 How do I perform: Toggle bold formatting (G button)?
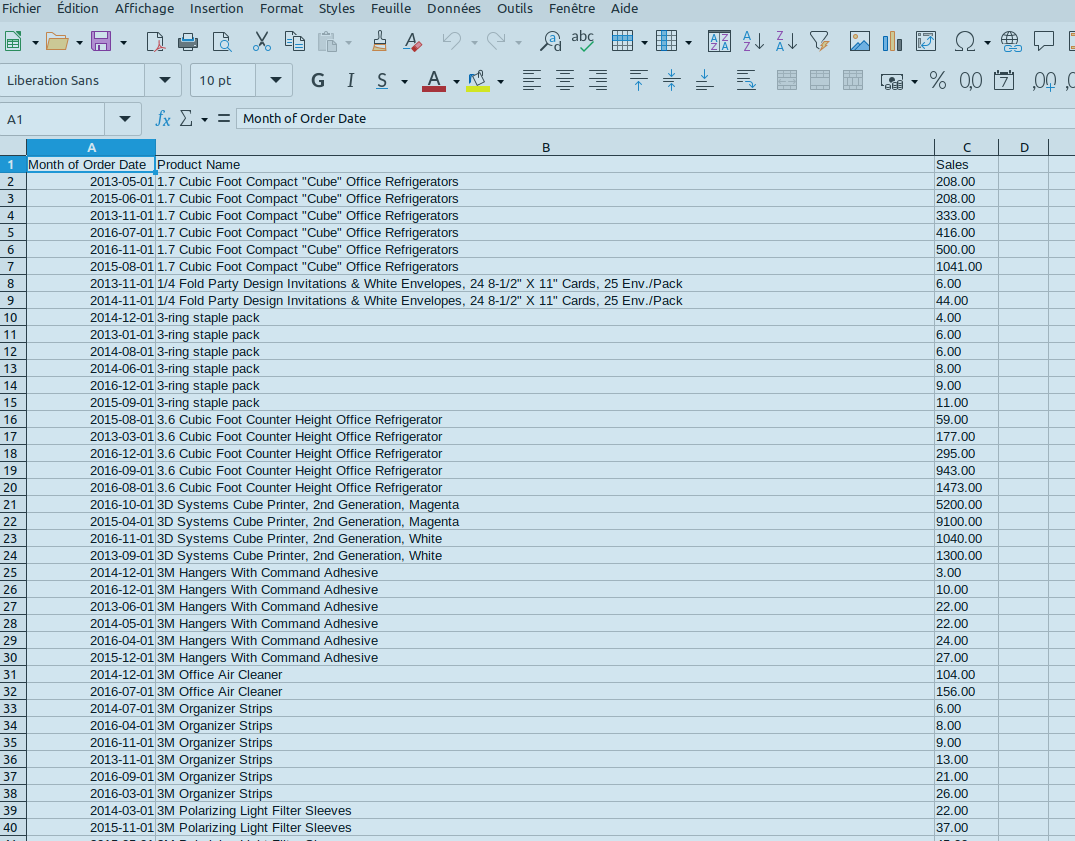318,81
